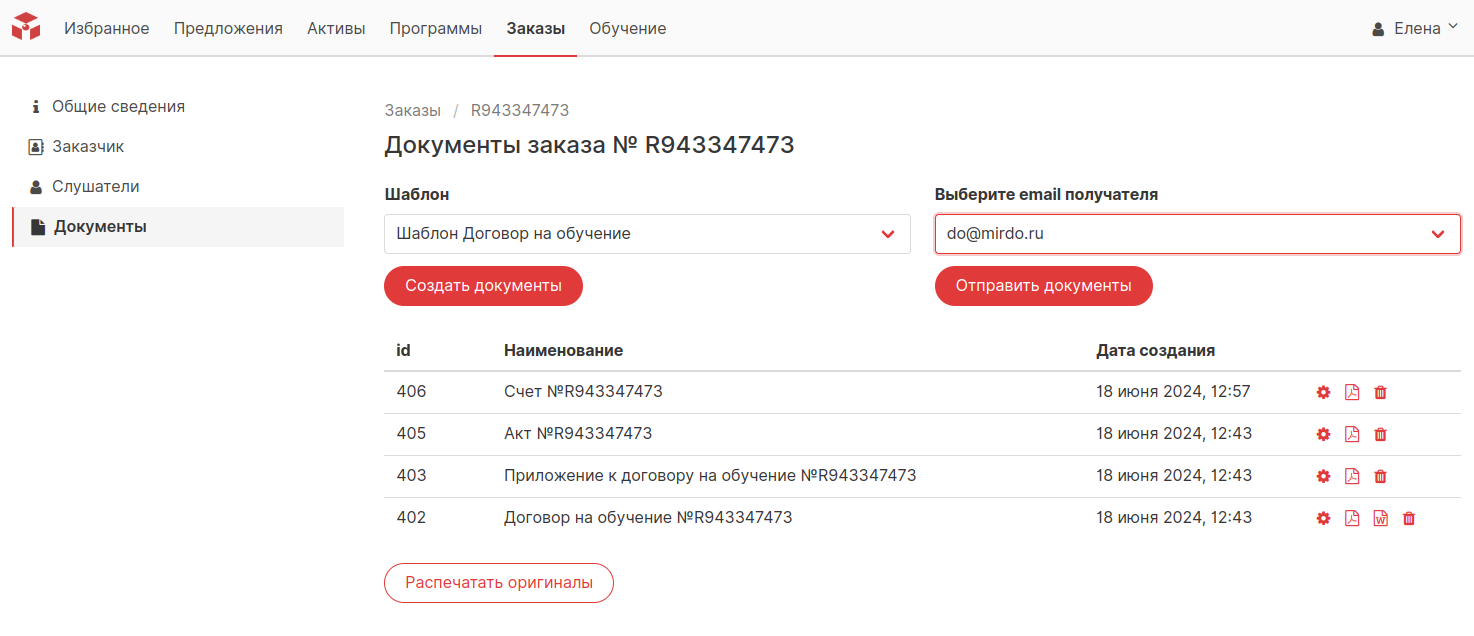Follow the Заказы breadcrumb link

click(x=412, y=110)
